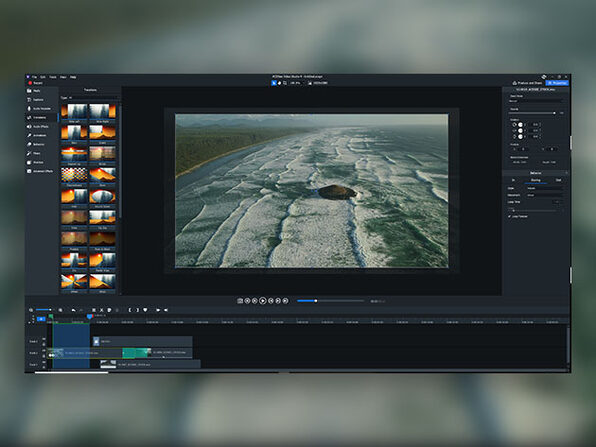Click the blue playback progress slider
The height and width of the screenshot is (447, 596).
[330, 301]
